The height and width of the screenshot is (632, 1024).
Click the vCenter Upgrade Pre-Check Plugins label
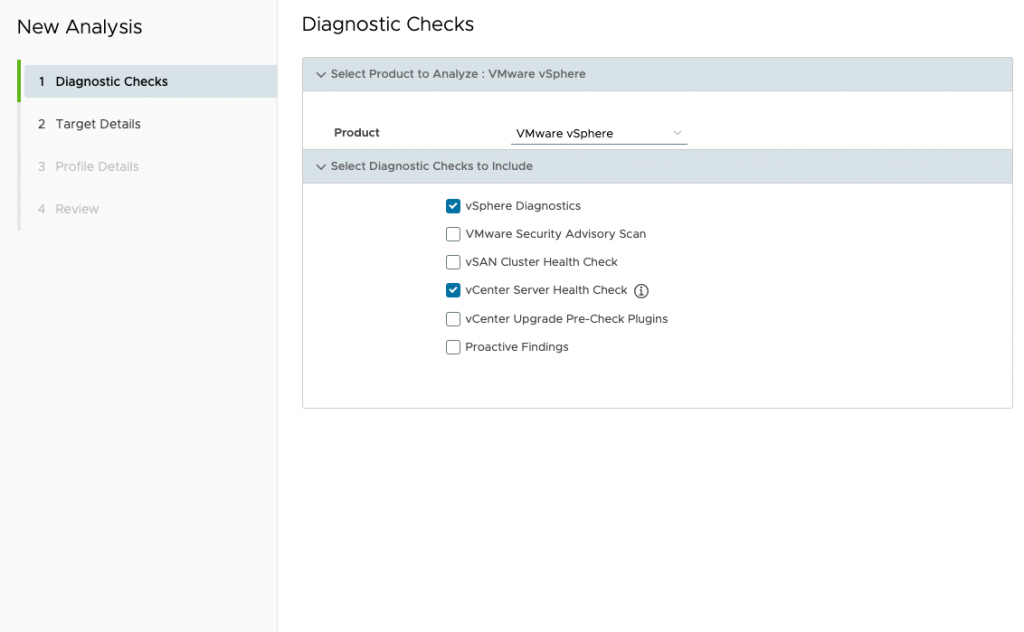click(567, 319)
